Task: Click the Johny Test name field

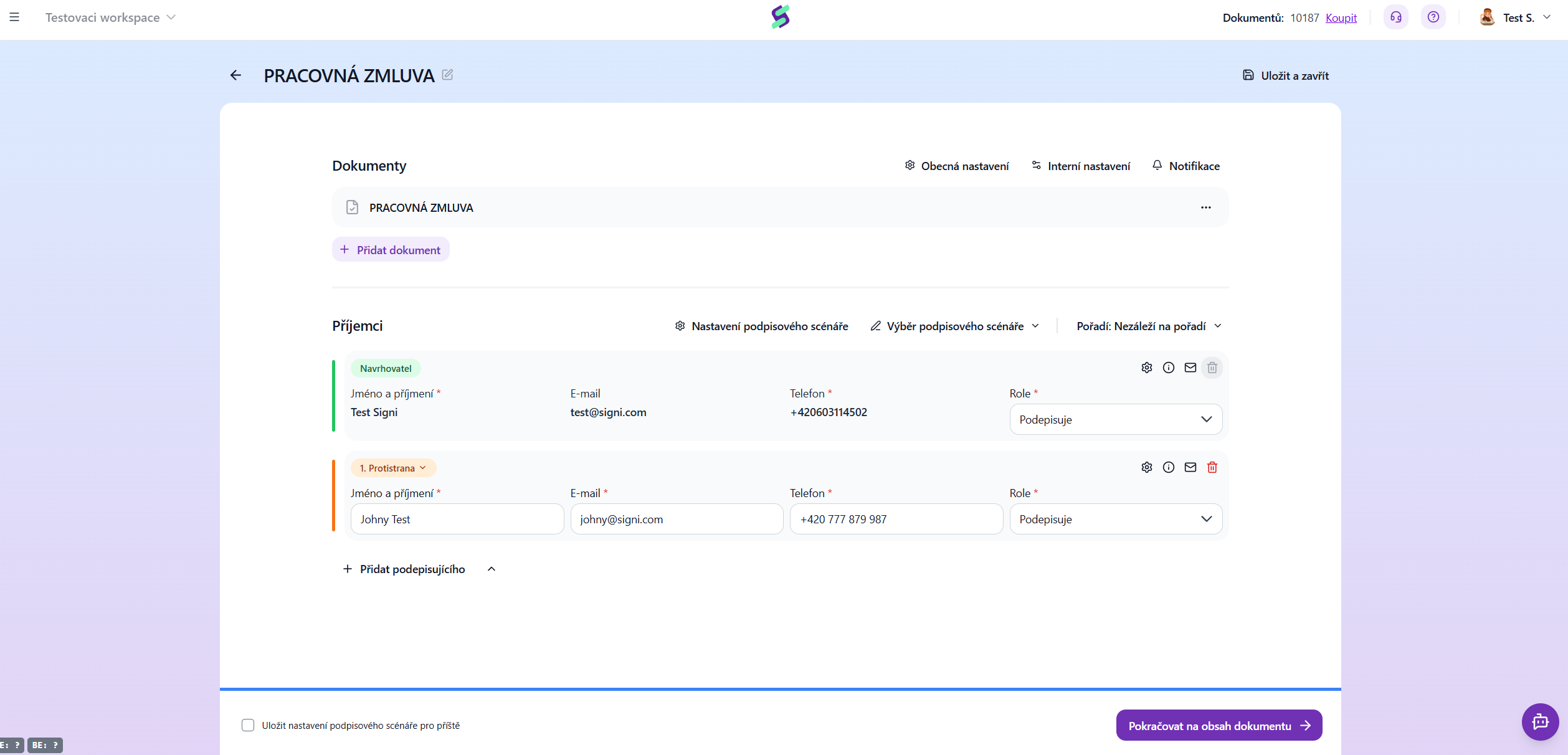Action: [x=457, y=519]
